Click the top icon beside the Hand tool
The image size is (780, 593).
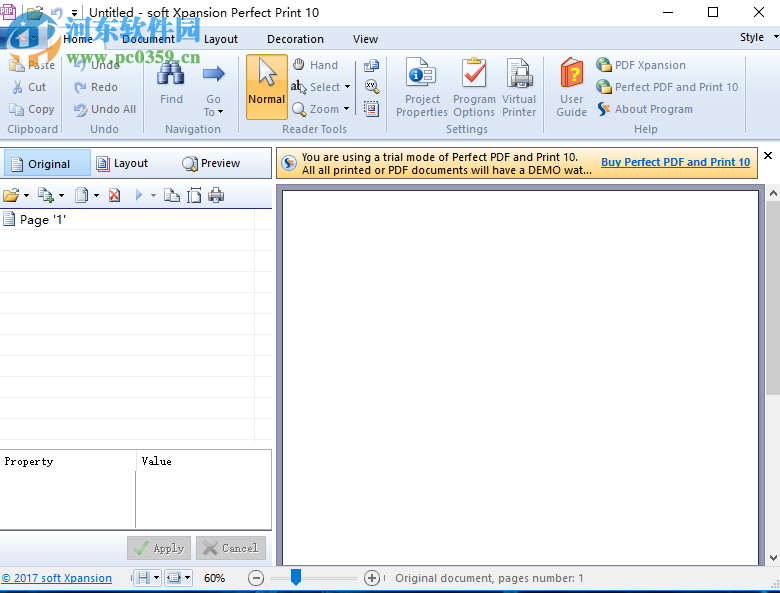point(372,65)
